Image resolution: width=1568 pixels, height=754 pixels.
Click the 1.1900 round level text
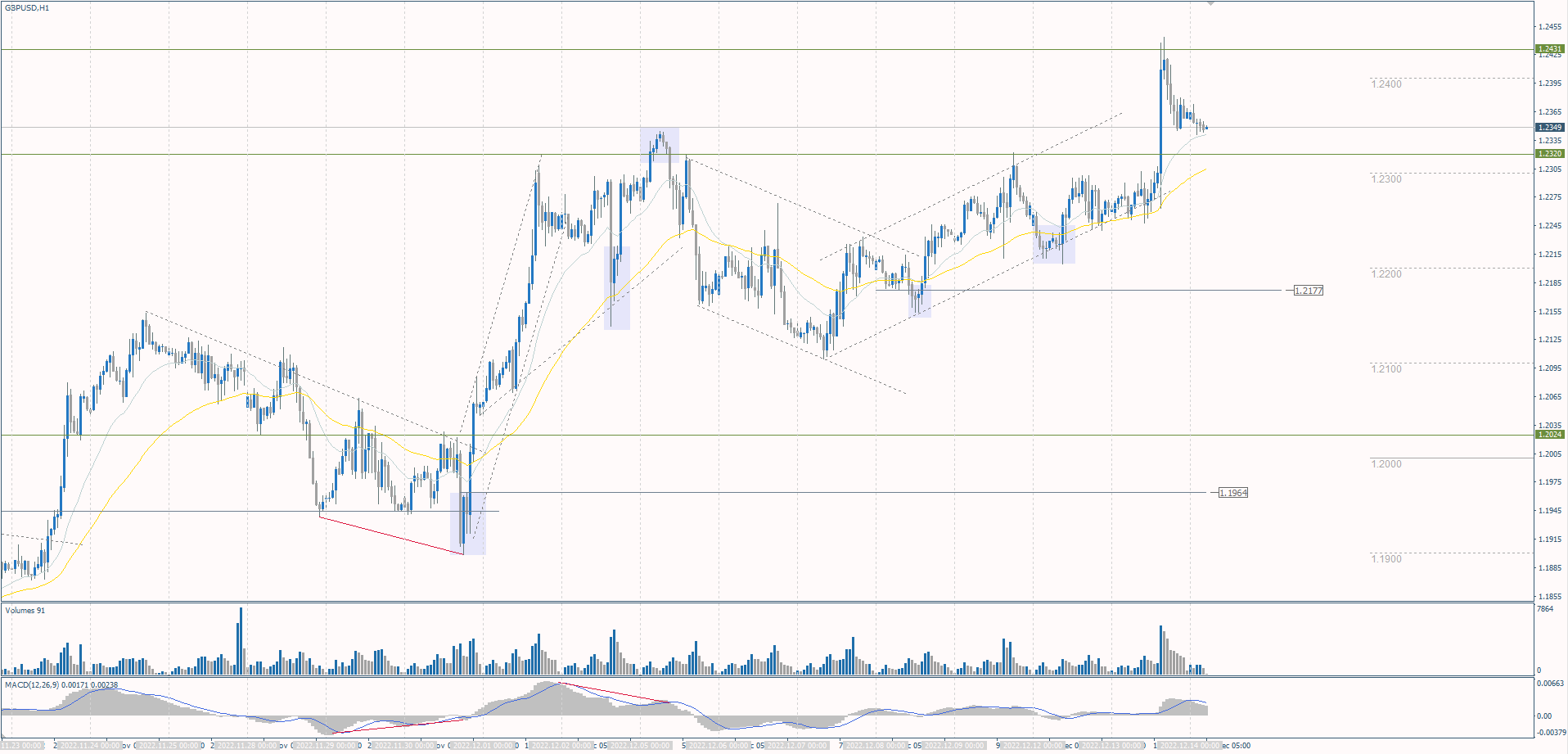[x=1386, y=559]
